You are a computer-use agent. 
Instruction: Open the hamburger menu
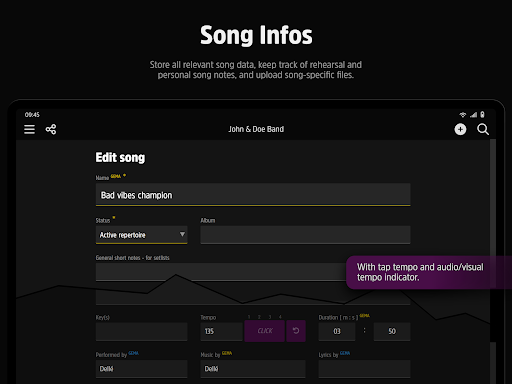click(29, 129)
